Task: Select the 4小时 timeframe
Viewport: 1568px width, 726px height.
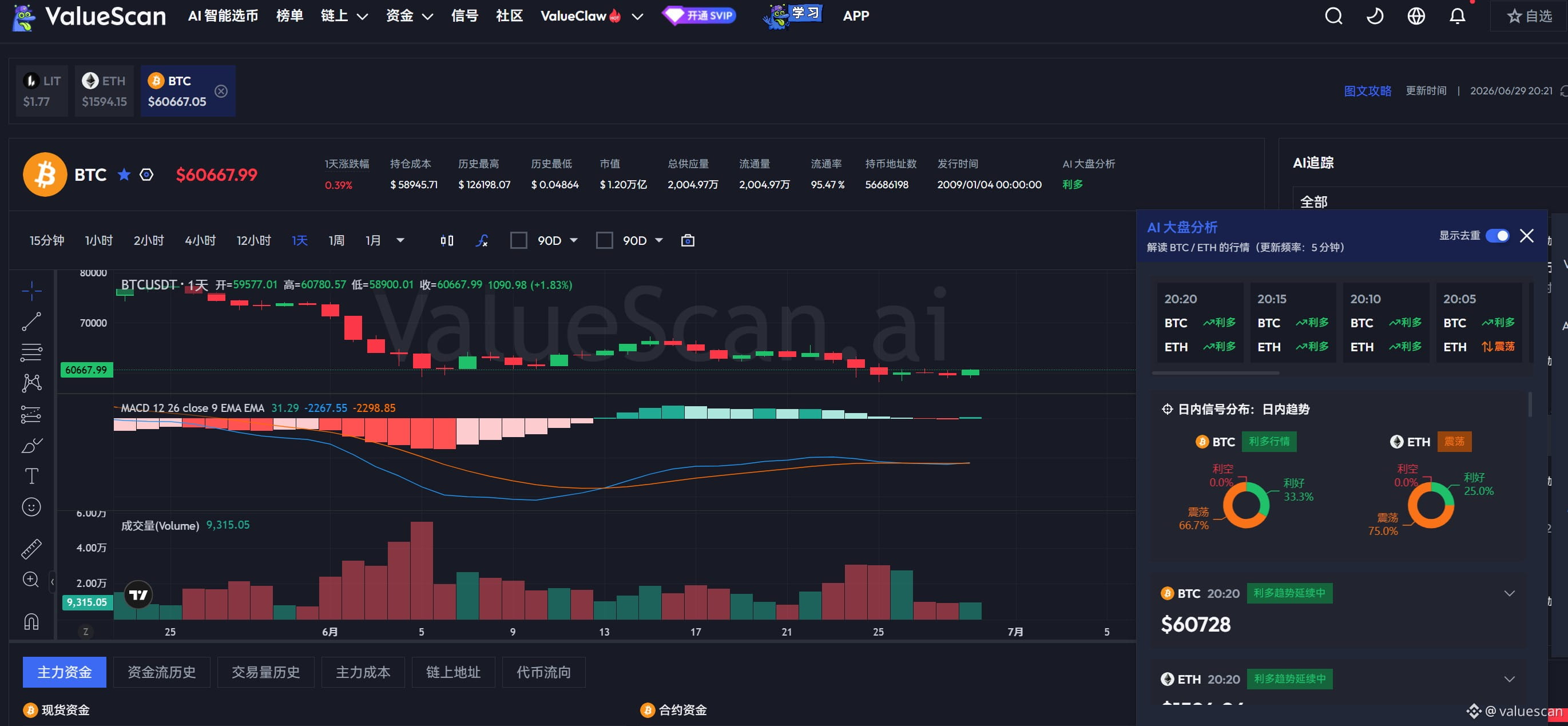Action: [200, 240]
